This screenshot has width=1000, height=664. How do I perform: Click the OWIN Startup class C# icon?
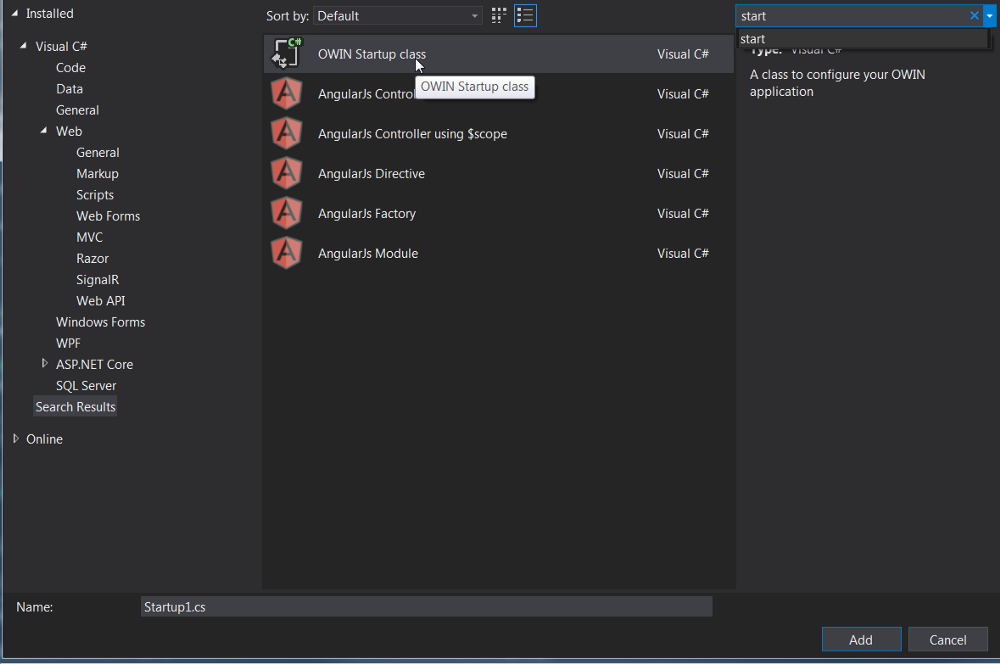286,54
